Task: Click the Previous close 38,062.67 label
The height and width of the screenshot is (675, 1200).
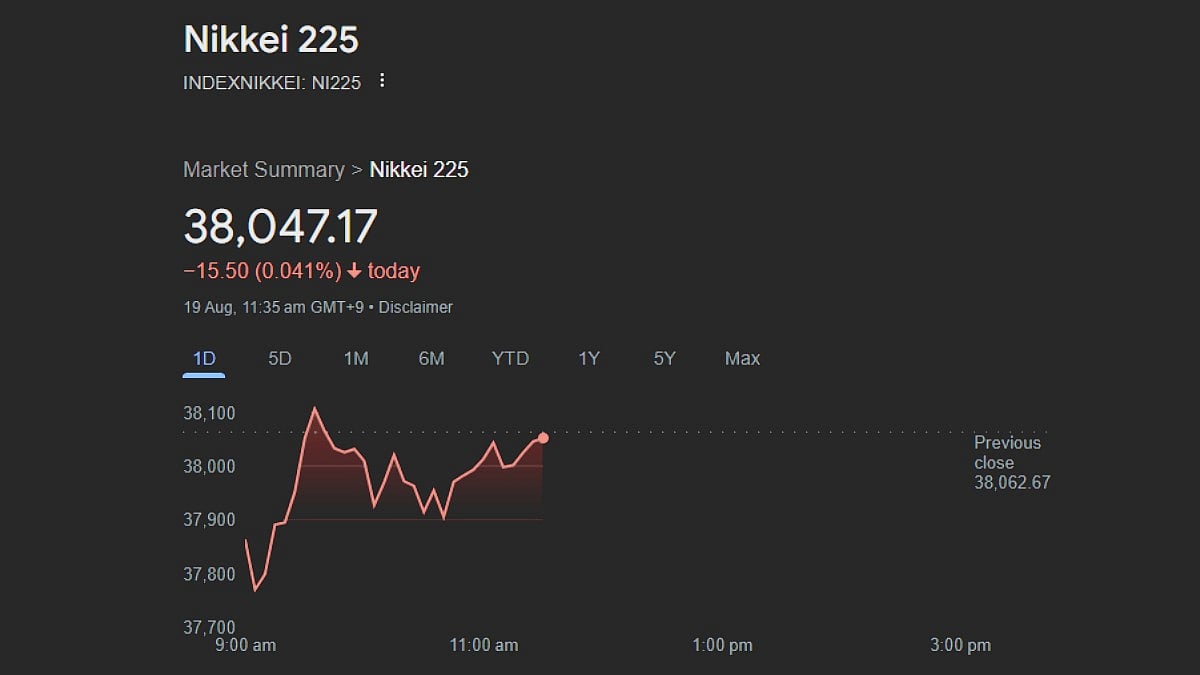Action: pyautogui.click(x=1011, y=463)
